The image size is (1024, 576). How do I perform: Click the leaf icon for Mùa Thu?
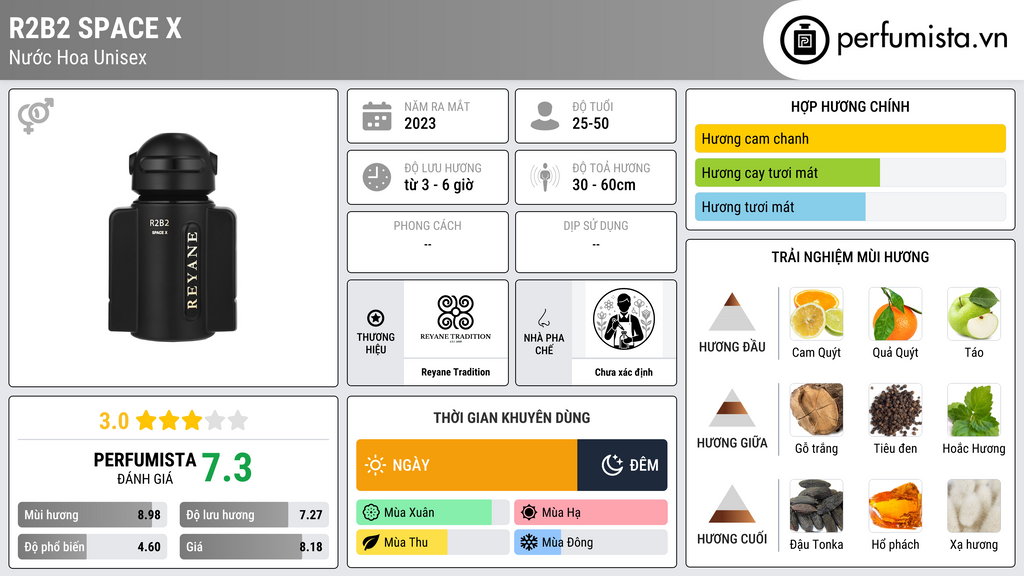click(371, 542)
